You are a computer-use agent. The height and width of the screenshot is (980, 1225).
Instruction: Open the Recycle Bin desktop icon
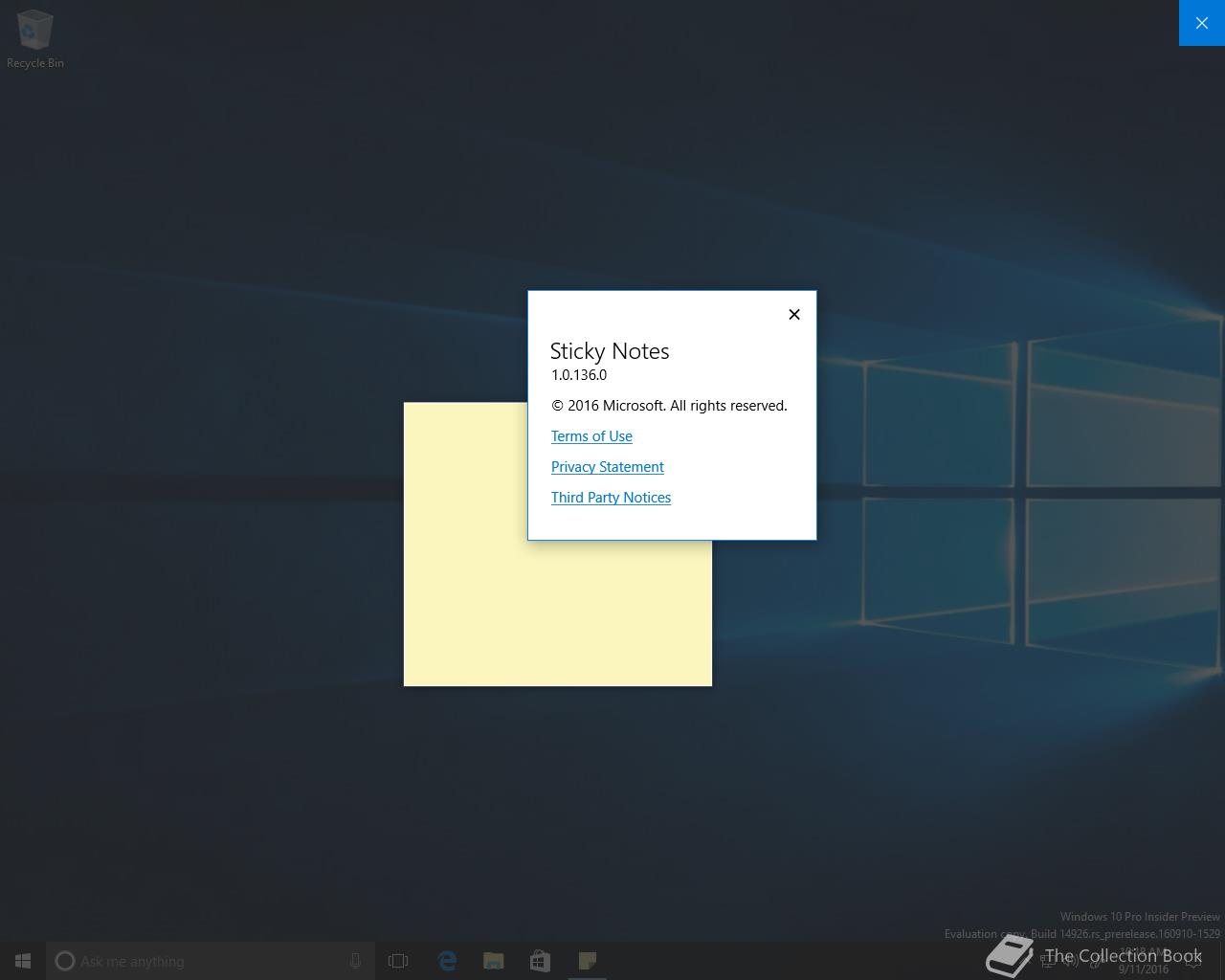[35, 39]
